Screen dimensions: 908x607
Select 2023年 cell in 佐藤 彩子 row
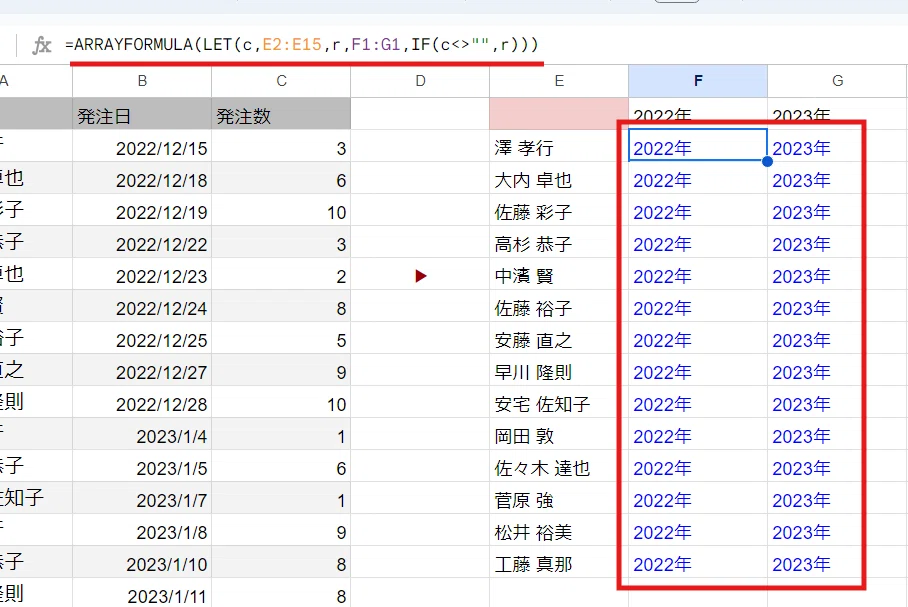[x=837, y=210]
